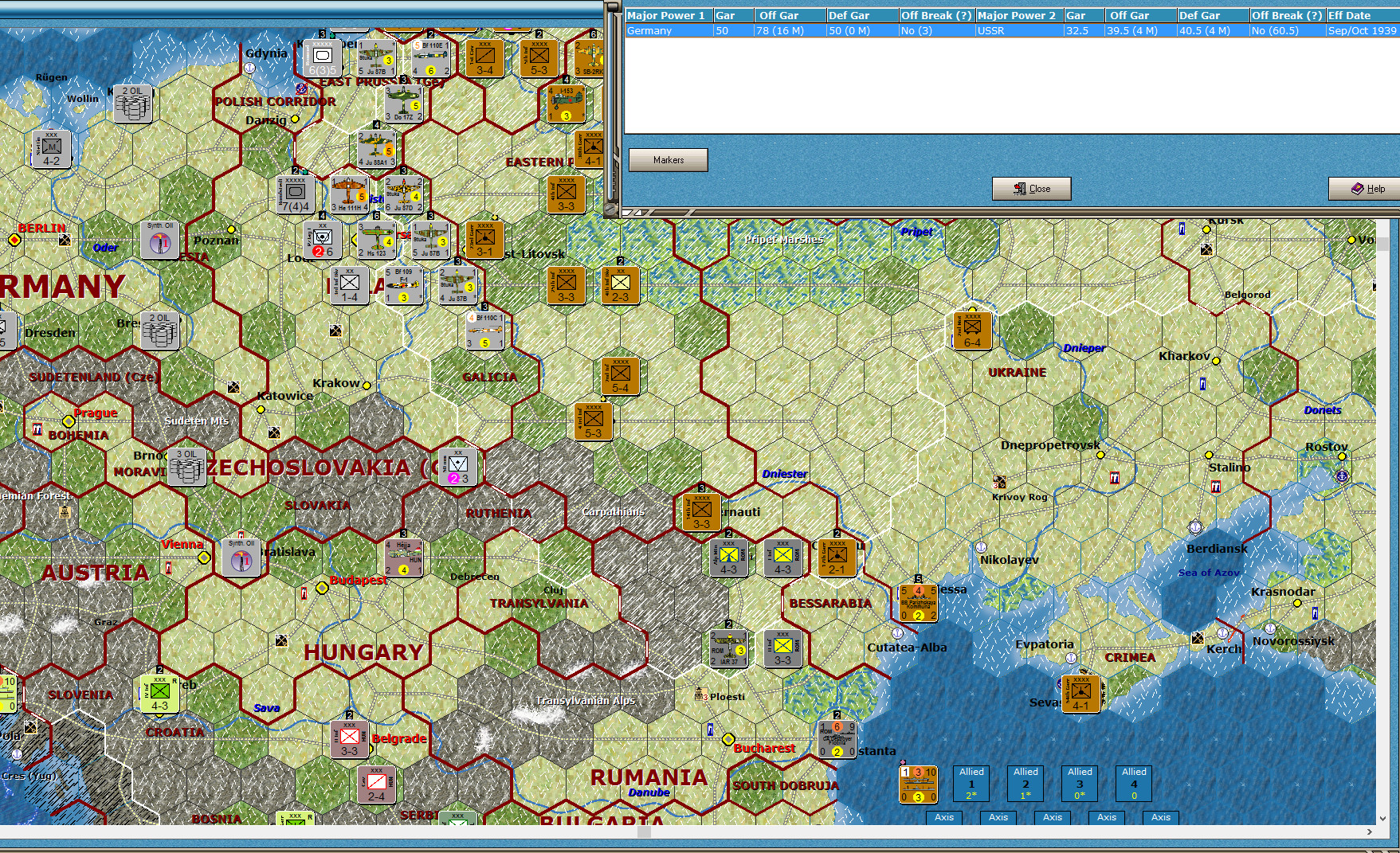This screenshot has width=1400, height=853.
Task: Select the Soviet 6-4 army in Ukraine
Action: coord(972,331)
